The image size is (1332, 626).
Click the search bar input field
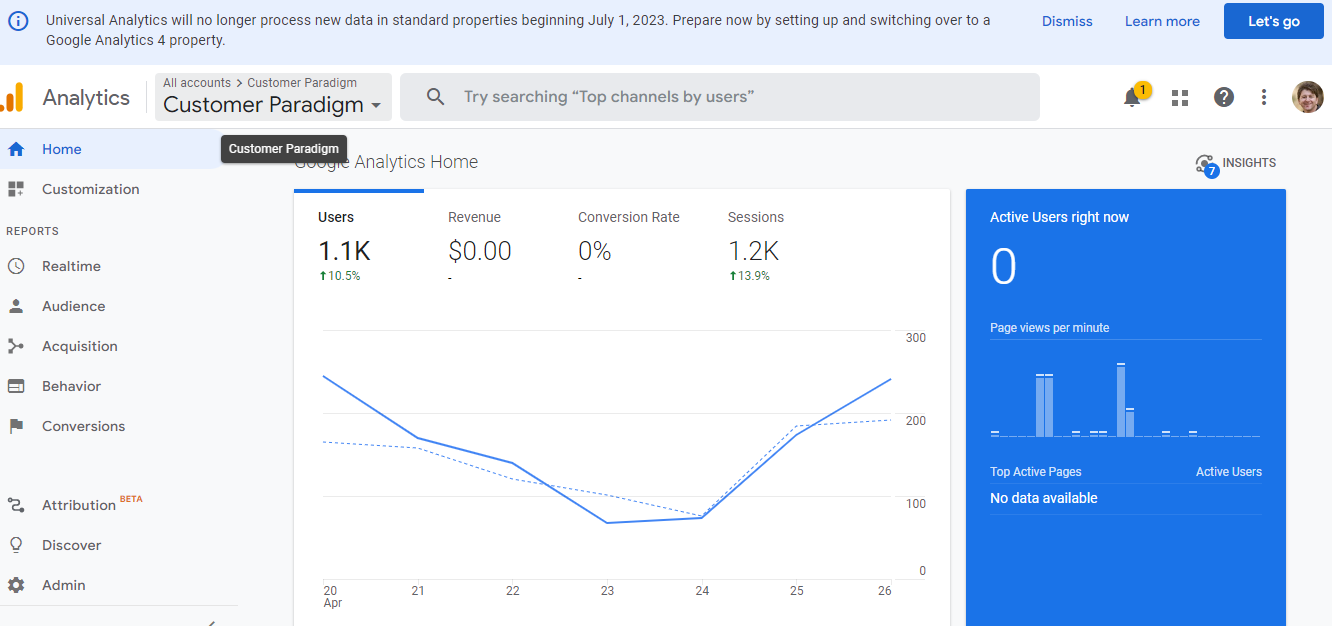[720, 96]
